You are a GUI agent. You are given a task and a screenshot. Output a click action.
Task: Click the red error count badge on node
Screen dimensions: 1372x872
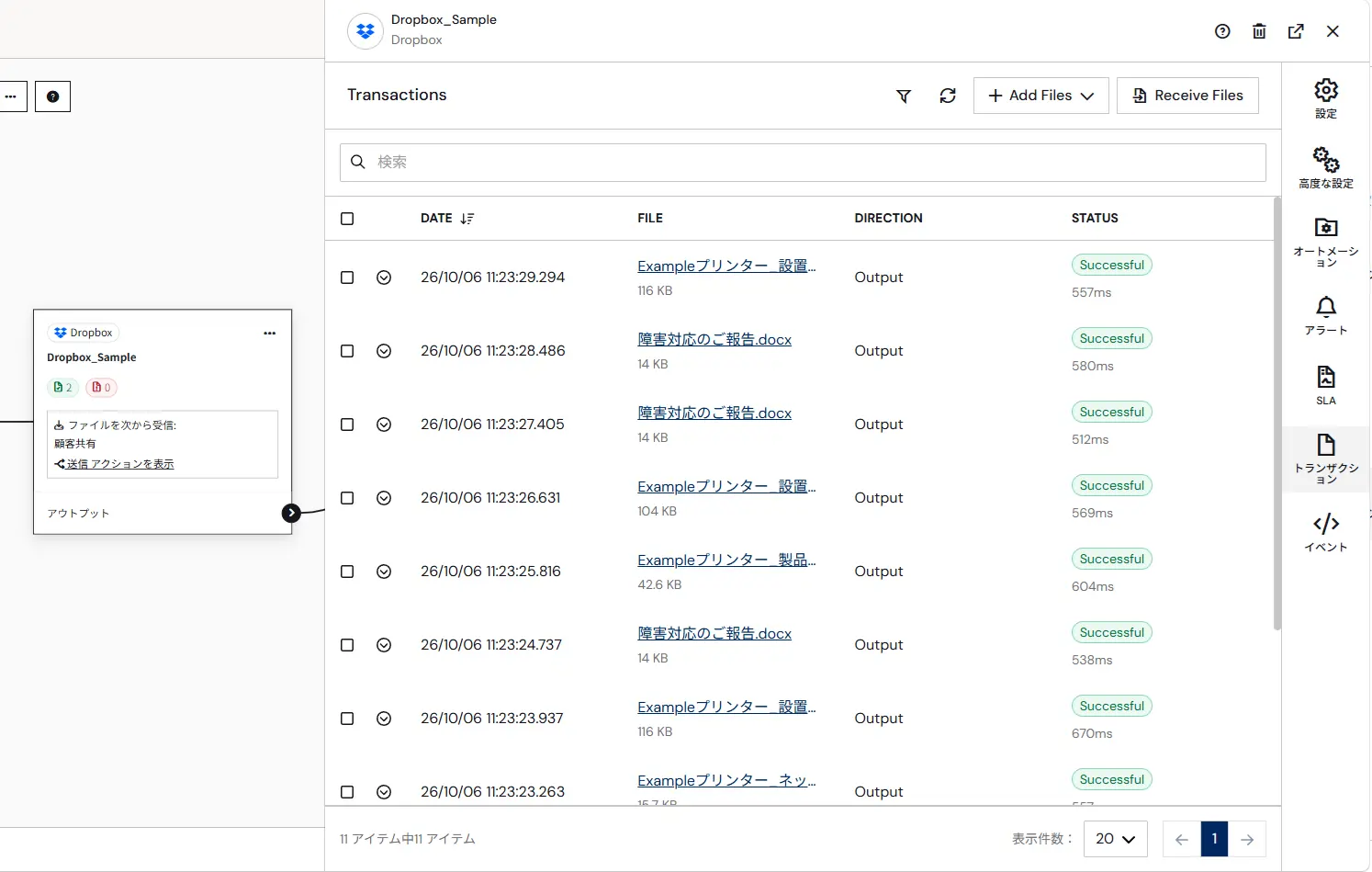coord(101,388)
